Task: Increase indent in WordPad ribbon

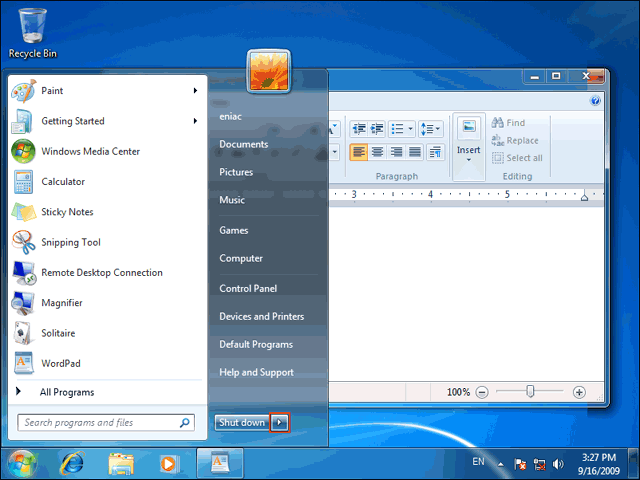Action: pyautogui.click(x=377, y=129)
